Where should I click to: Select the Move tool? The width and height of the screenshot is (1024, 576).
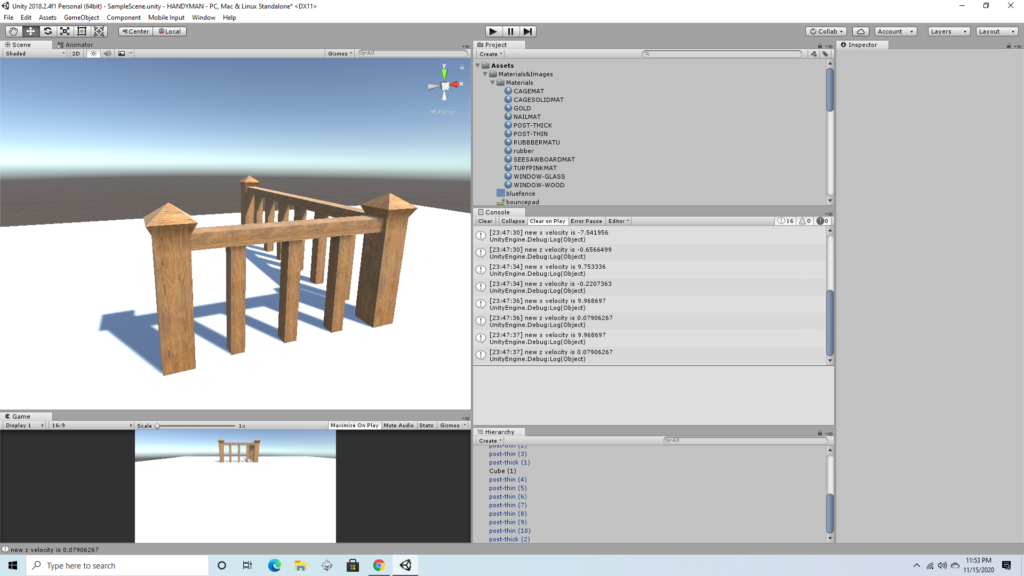(x=30, y=31)
